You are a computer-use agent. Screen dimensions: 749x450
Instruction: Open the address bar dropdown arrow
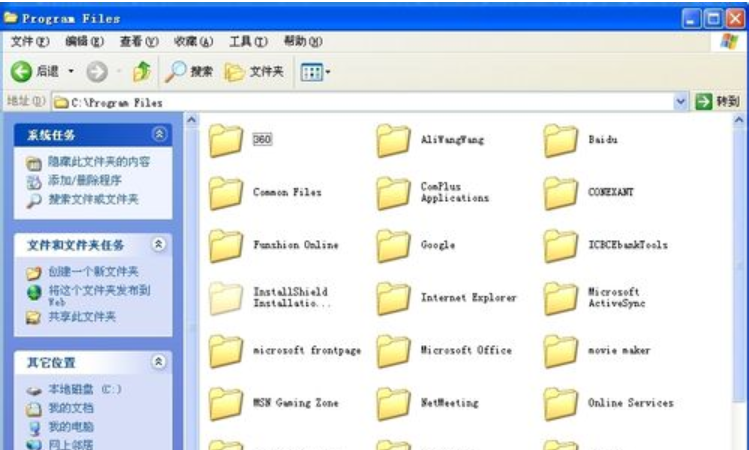point(681,102)
